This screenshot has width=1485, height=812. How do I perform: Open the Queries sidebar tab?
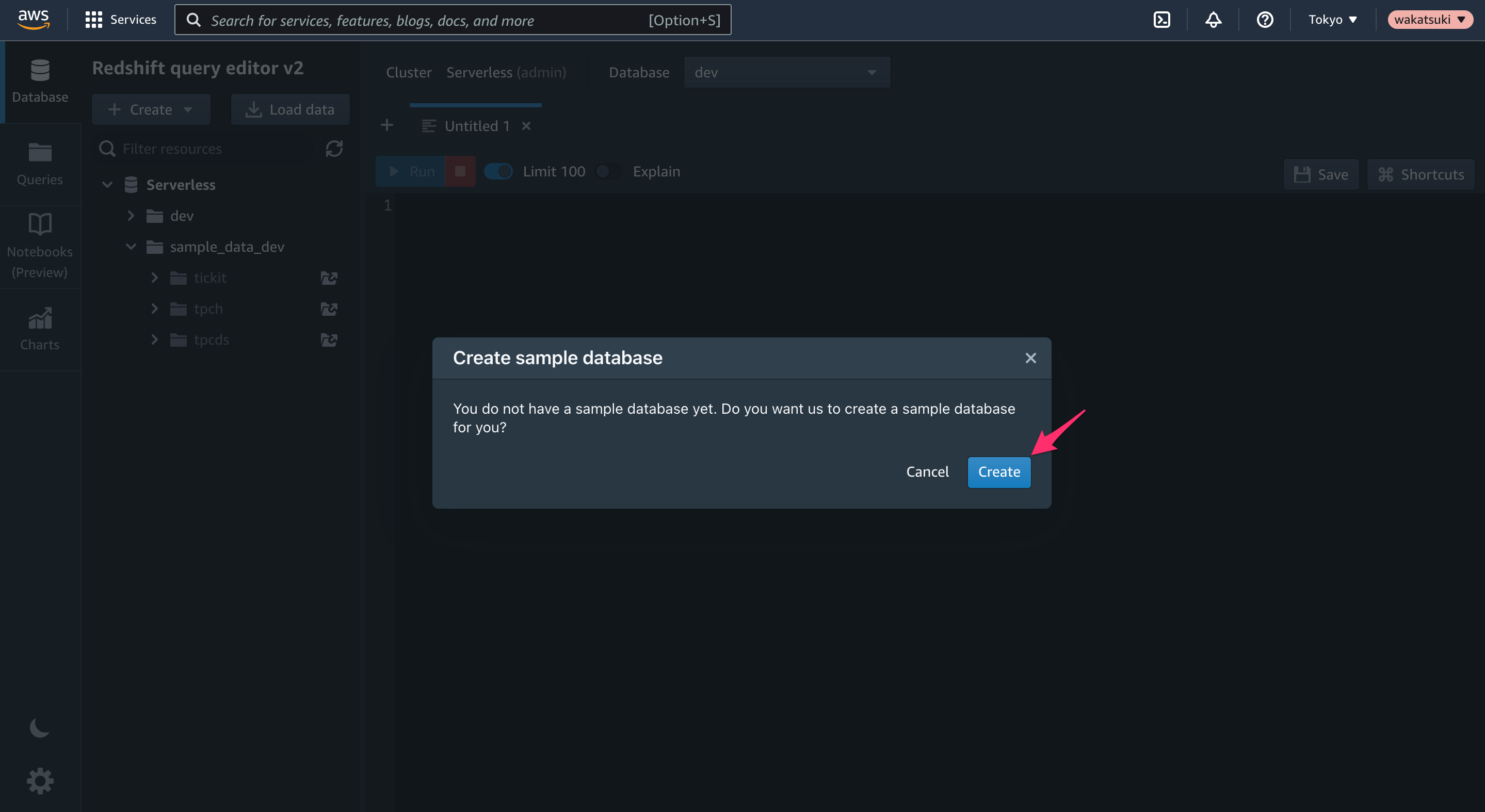click(40, 164)
